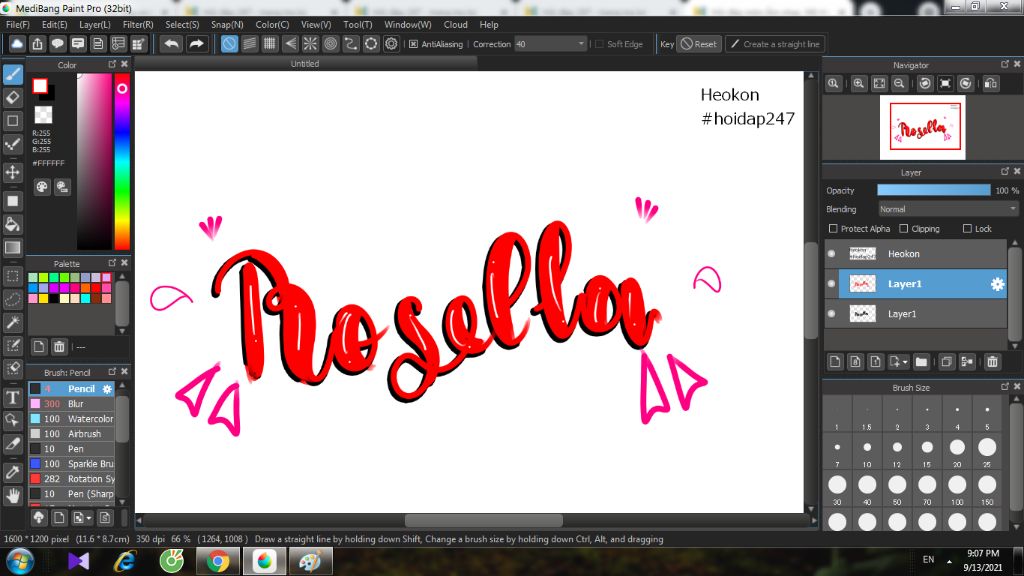Click the Reset key button
1024x576 pixels.
tap(699, 44)
